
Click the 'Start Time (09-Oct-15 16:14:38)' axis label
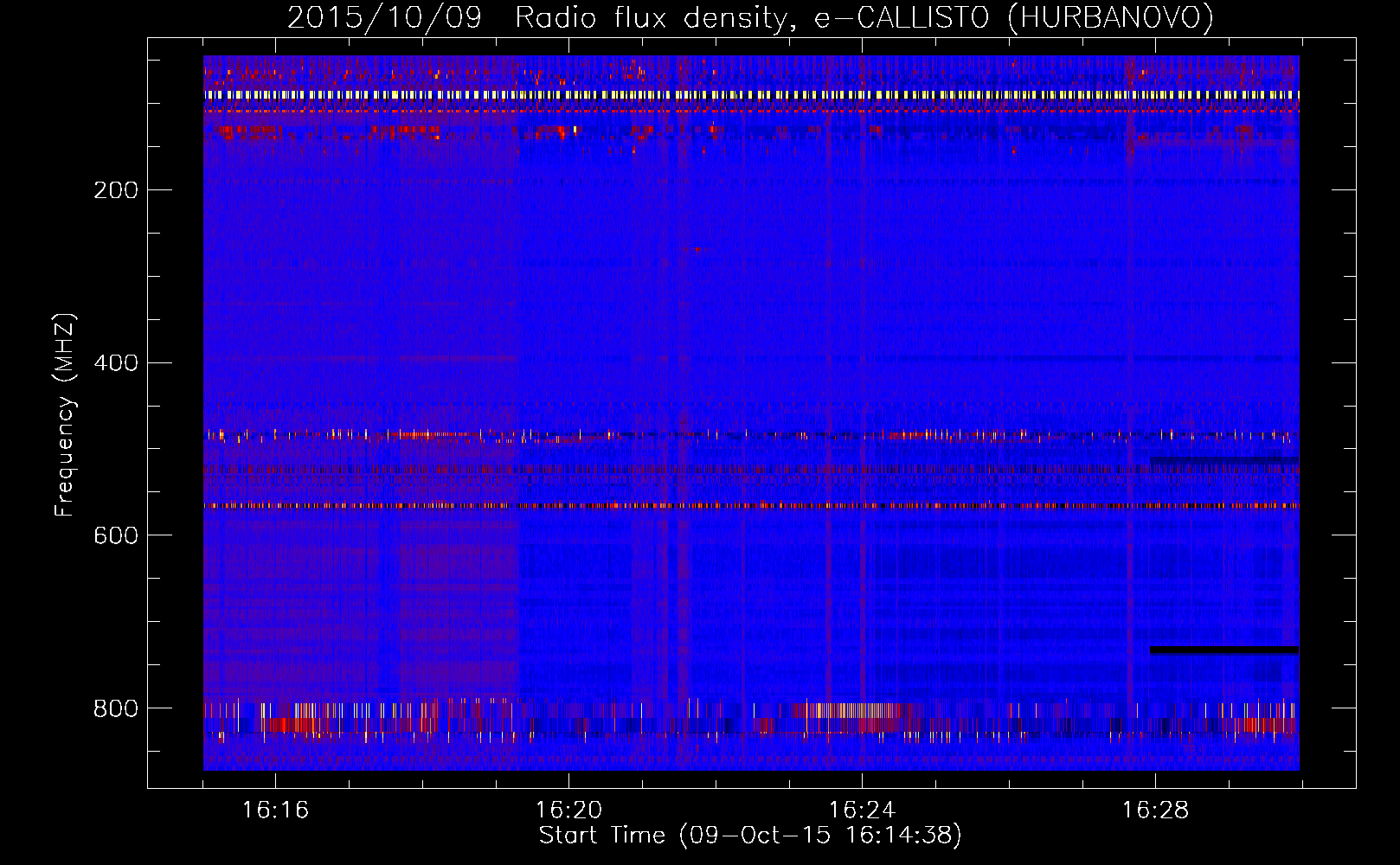click(750, 835)
